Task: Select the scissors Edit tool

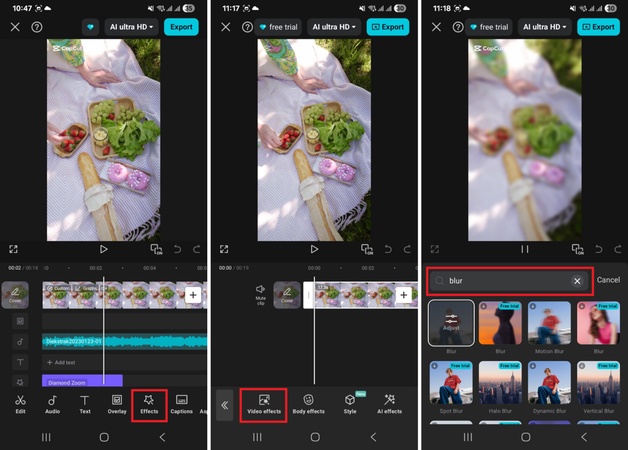Action: 20,403
